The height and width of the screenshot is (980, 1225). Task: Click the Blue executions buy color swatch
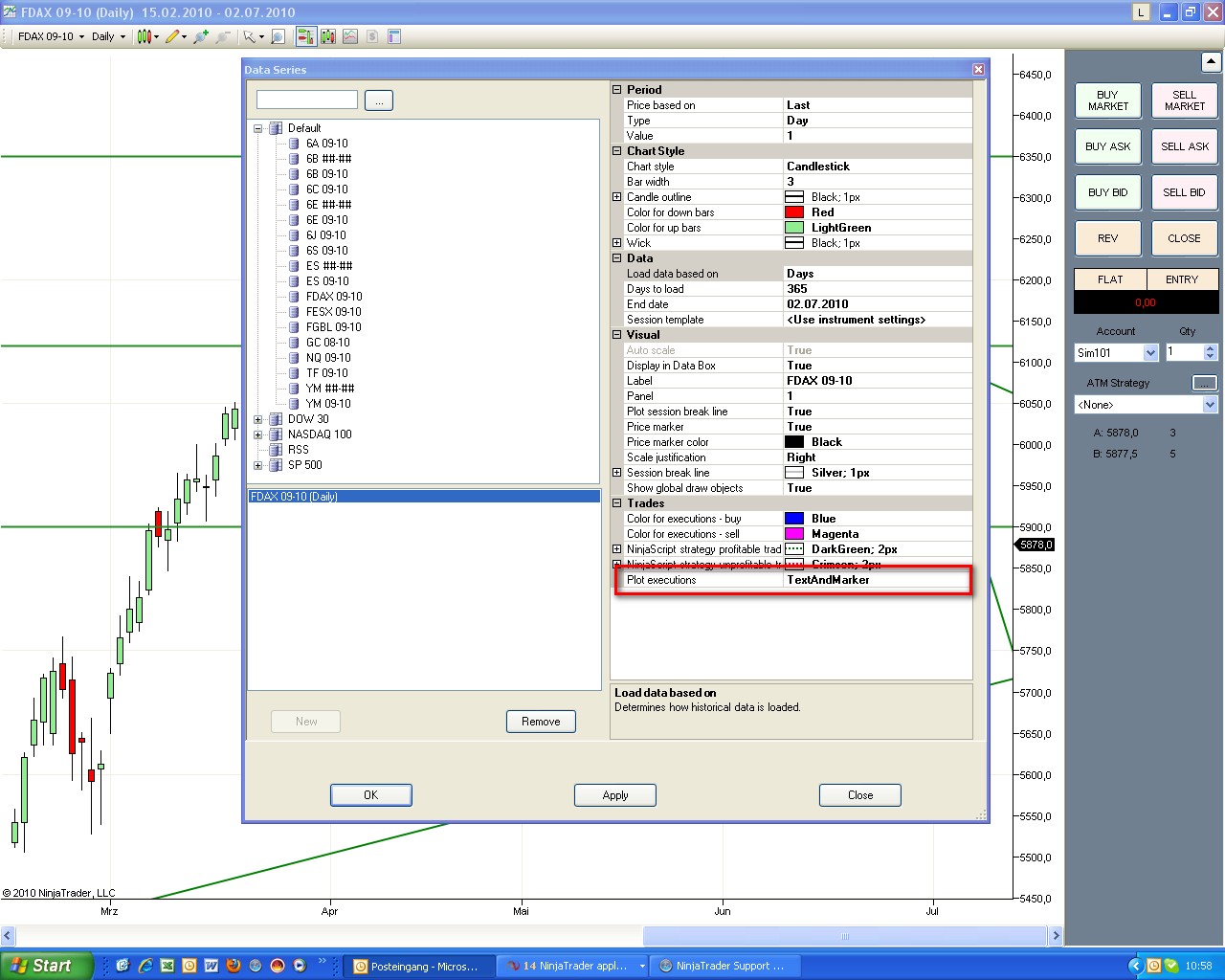[794, 519]
